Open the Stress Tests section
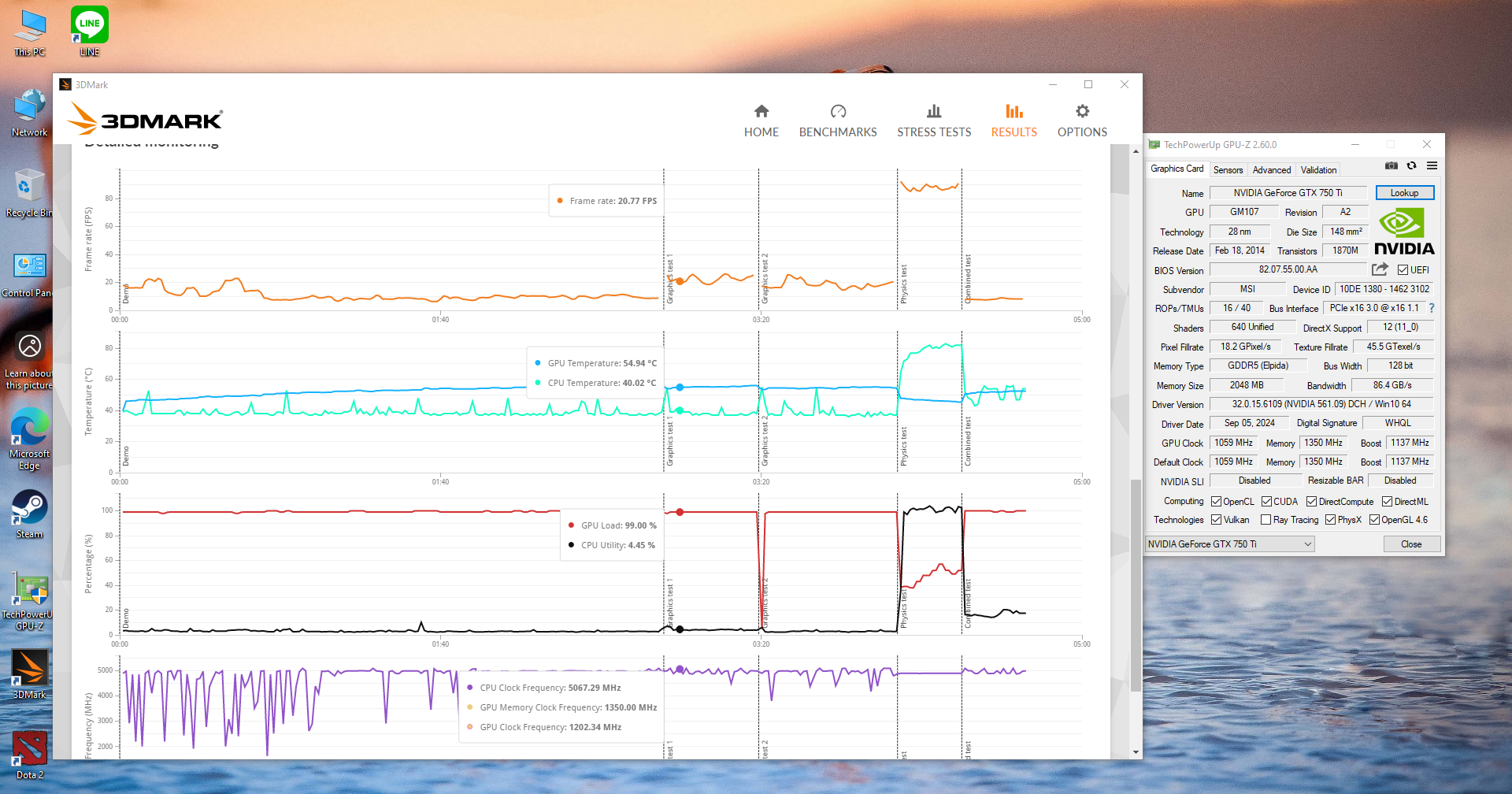The image size is (1512, 794). pyautogui.click(x=933, y=121)
